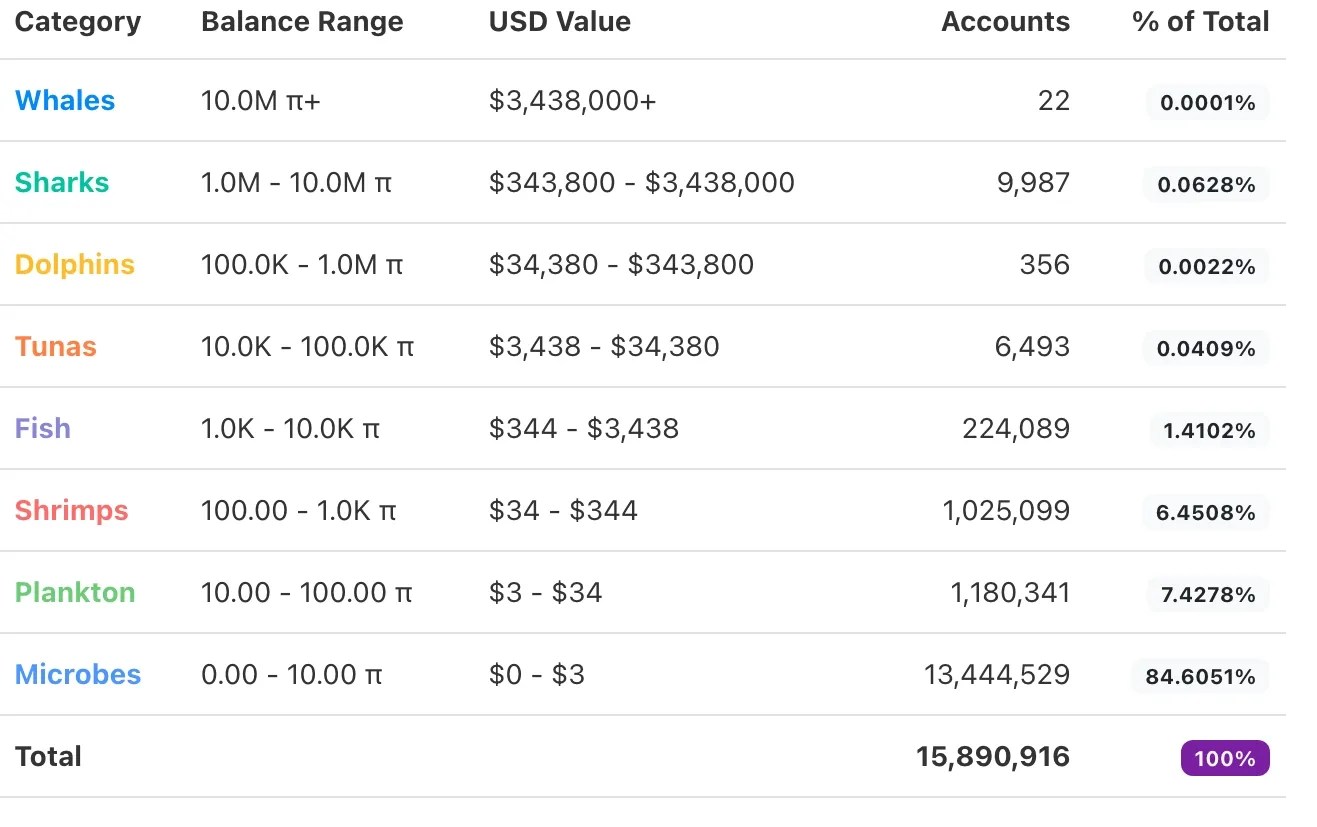This screenshot has height=827, width=1317.
Task: Click the Whales category link
Action: [65, 101]
